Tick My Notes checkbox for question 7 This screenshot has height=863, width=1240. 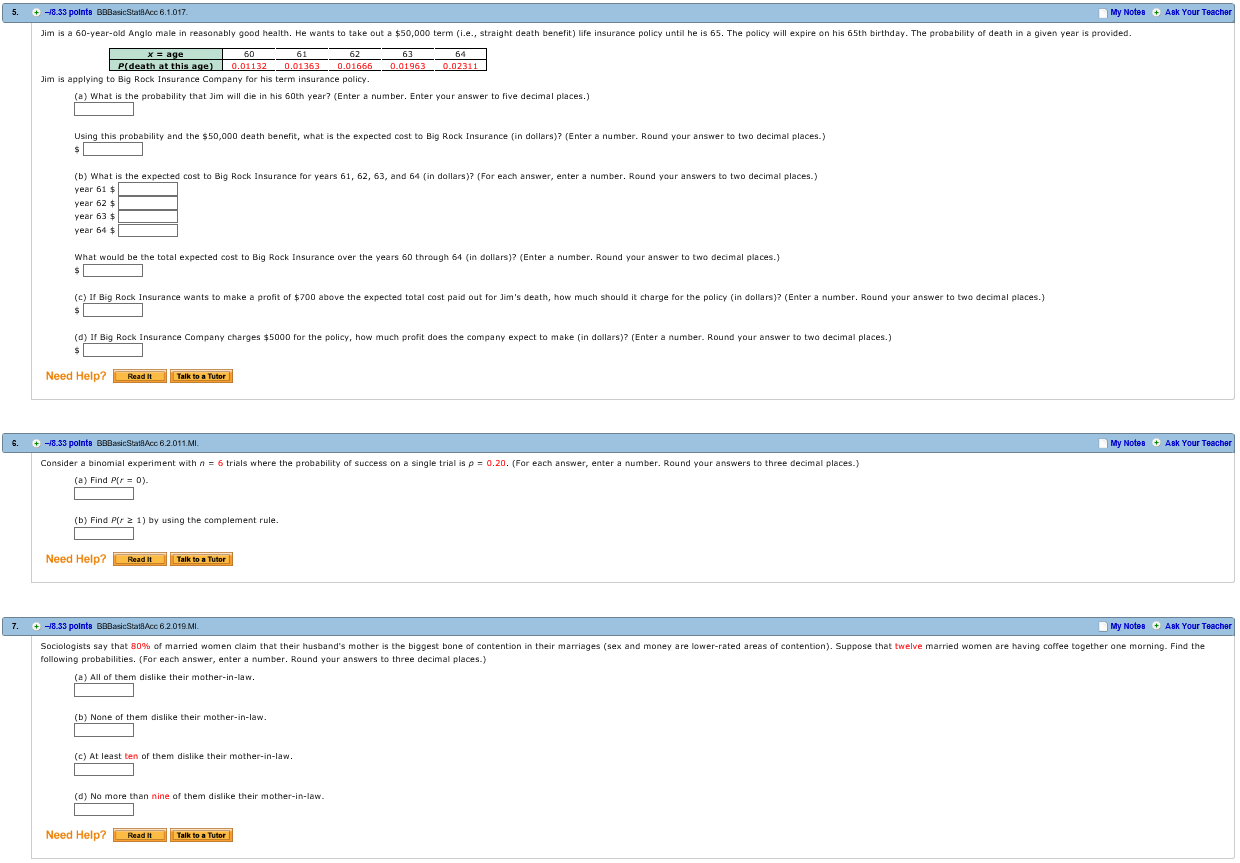[x=1102, y=626]
